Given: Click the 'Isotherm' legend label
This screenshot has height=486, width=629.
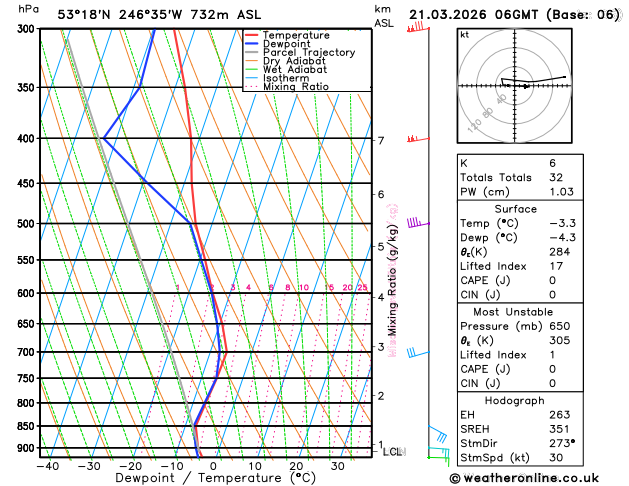Looking at the screenshot, I should [286, 78].
